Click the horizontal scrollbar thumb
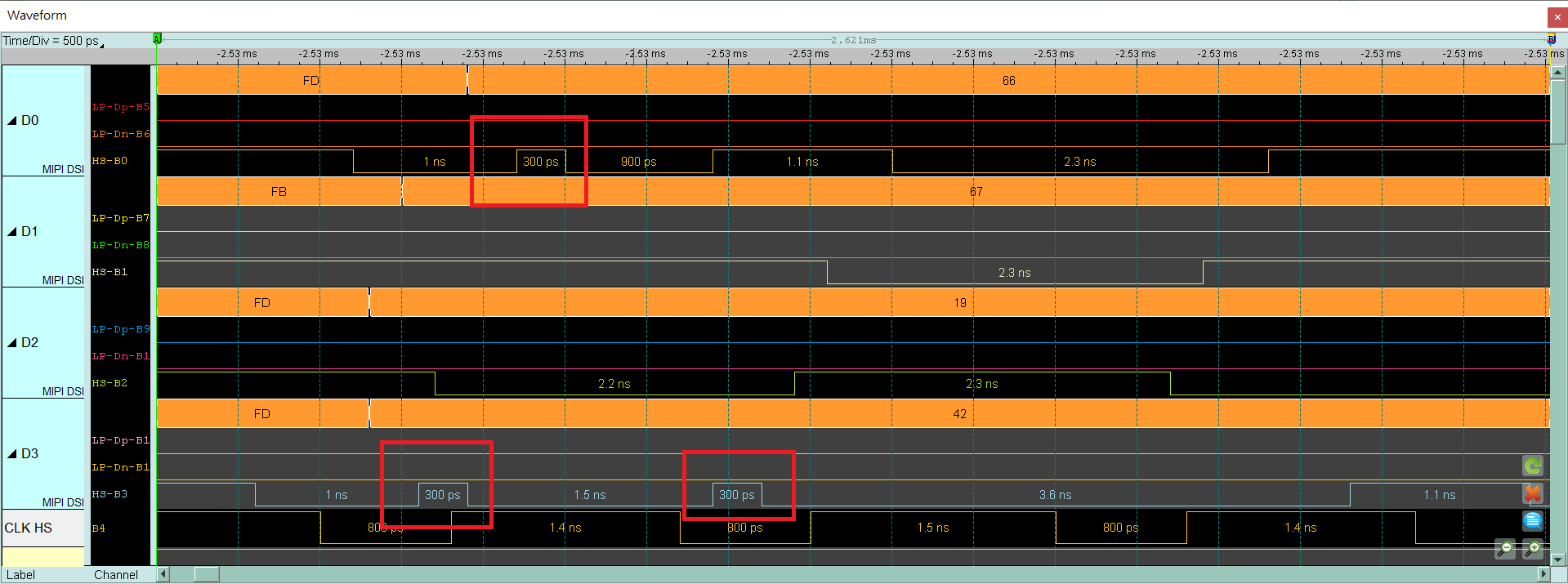1568x584 pixels. tap(207, 574)
